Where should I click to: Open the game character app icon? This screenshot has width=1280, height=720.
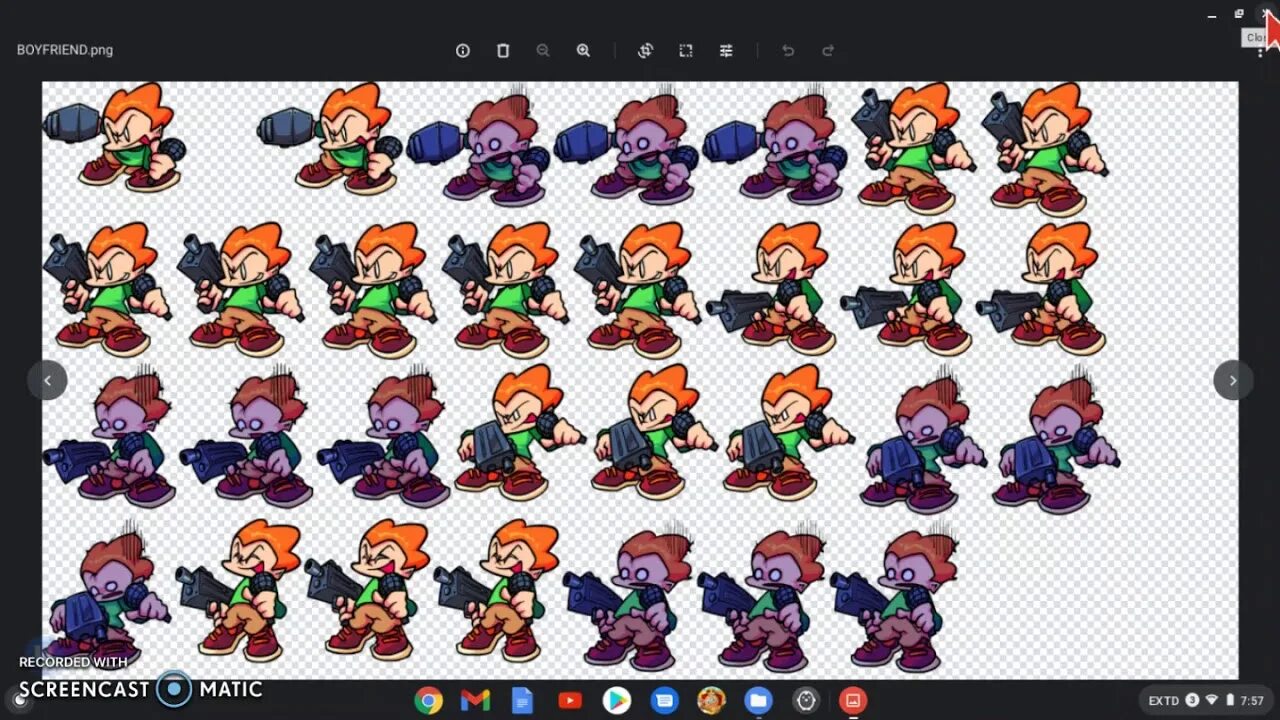[711, 700]
